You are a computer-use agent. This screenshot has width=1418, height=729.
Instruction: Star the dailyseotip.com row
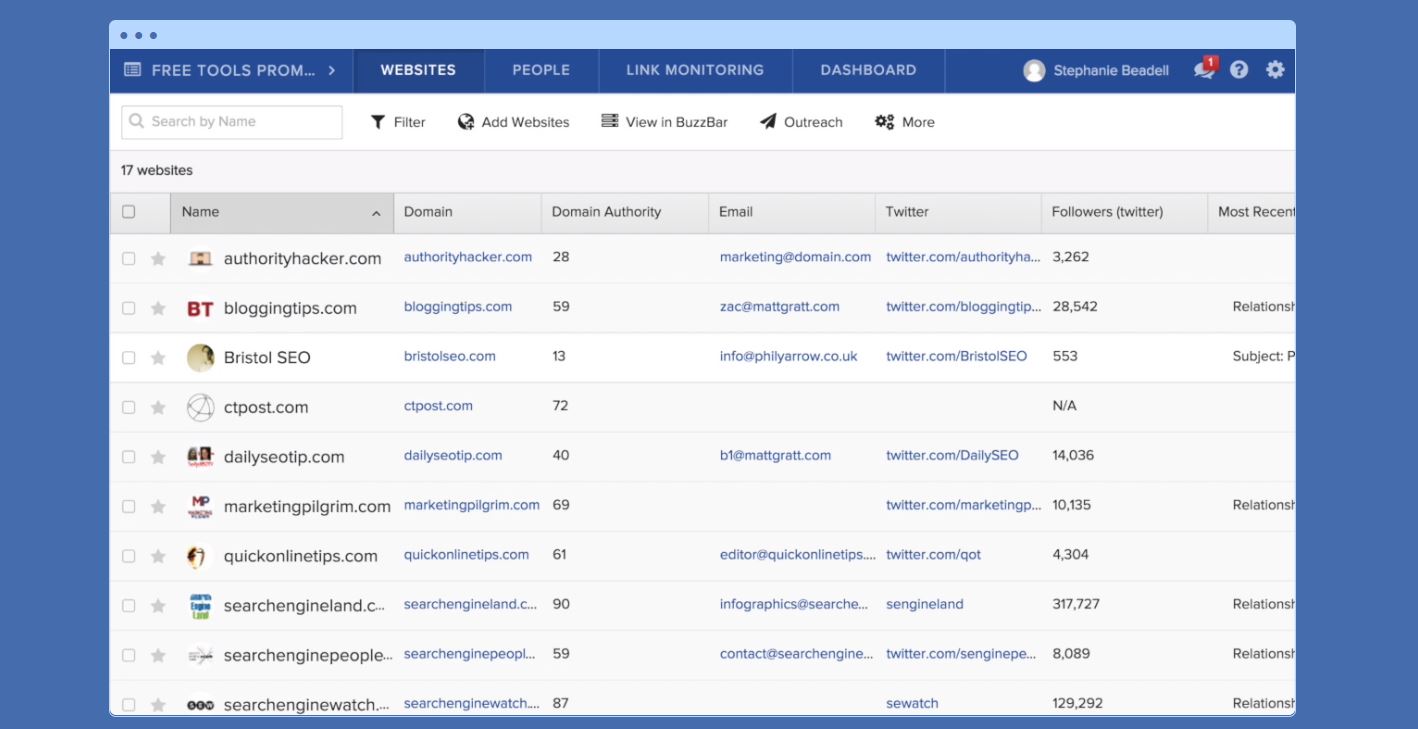pos(158,457)
